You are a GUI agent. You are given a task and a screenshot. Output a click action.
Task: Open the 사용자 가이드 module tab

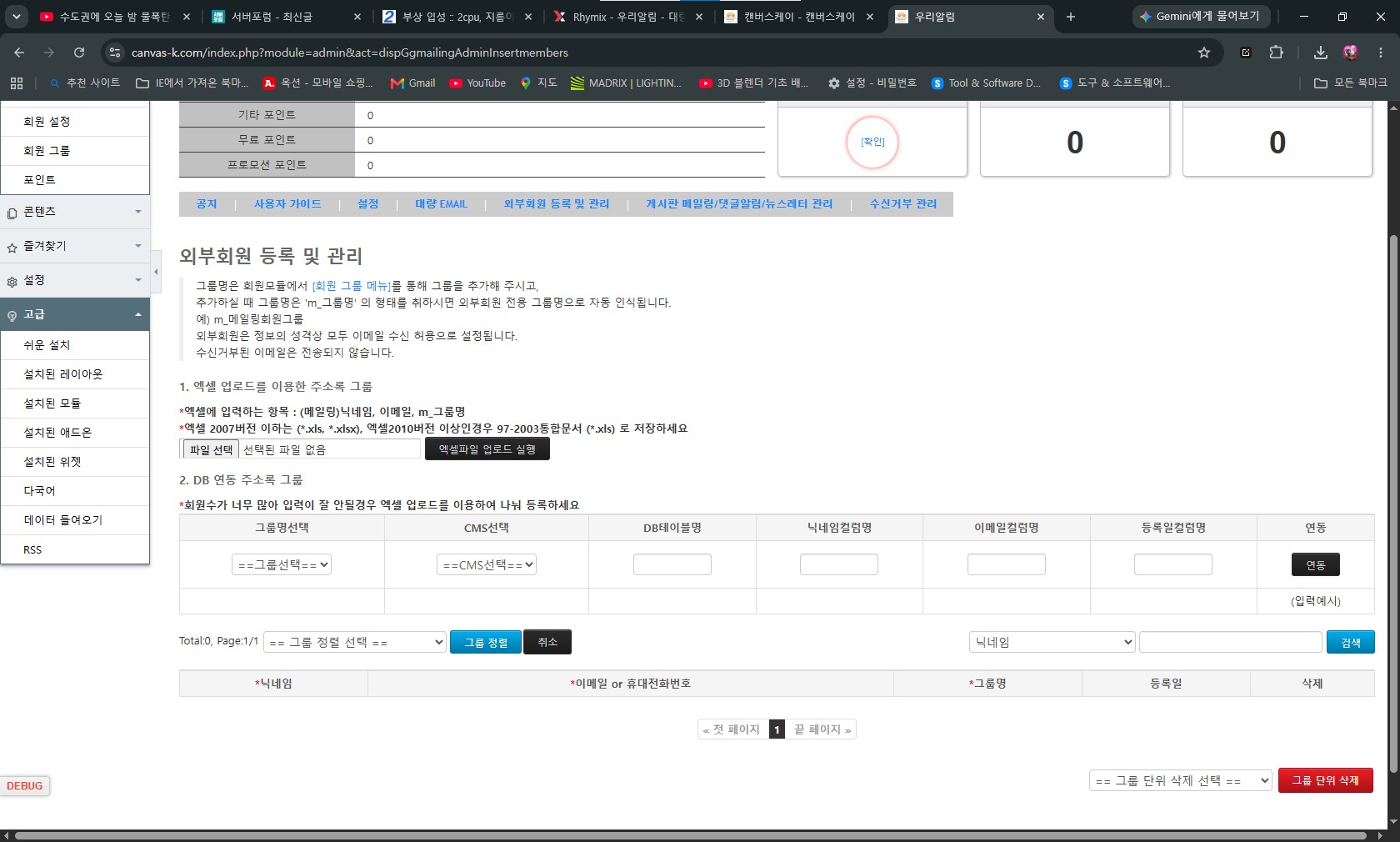(287, 203)
